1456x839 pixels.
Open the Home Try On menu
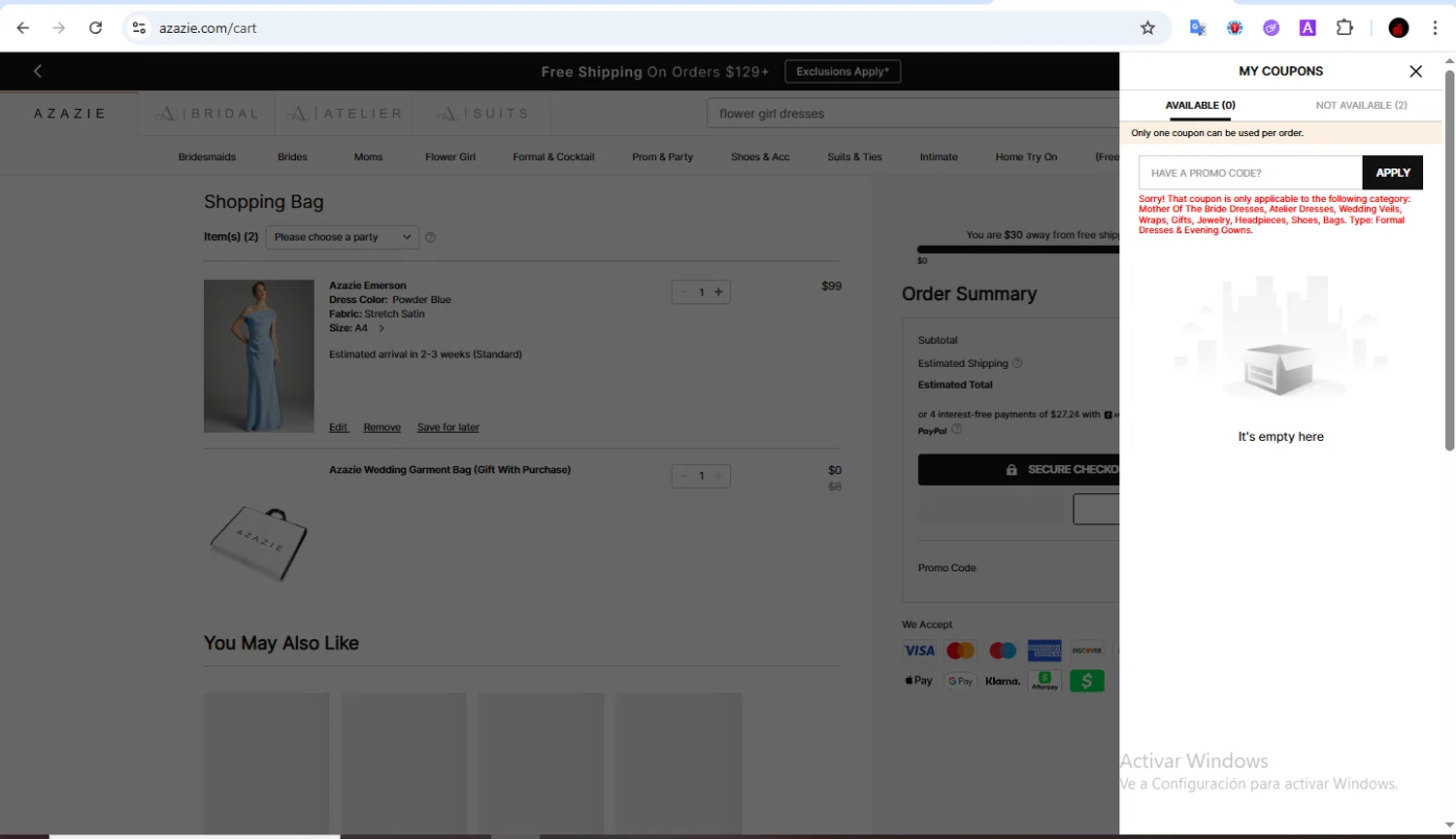[1026, 157]
